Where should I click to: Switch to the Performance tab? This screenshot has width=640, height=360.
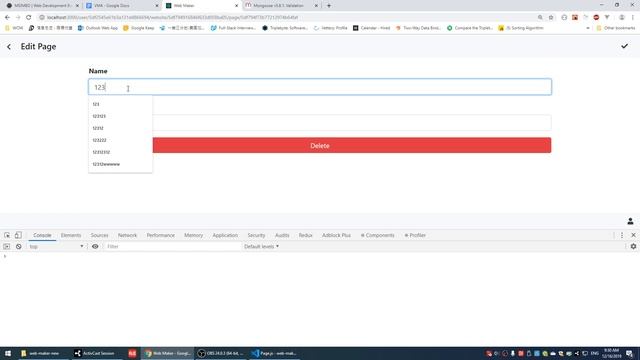(x=160, y=236)
